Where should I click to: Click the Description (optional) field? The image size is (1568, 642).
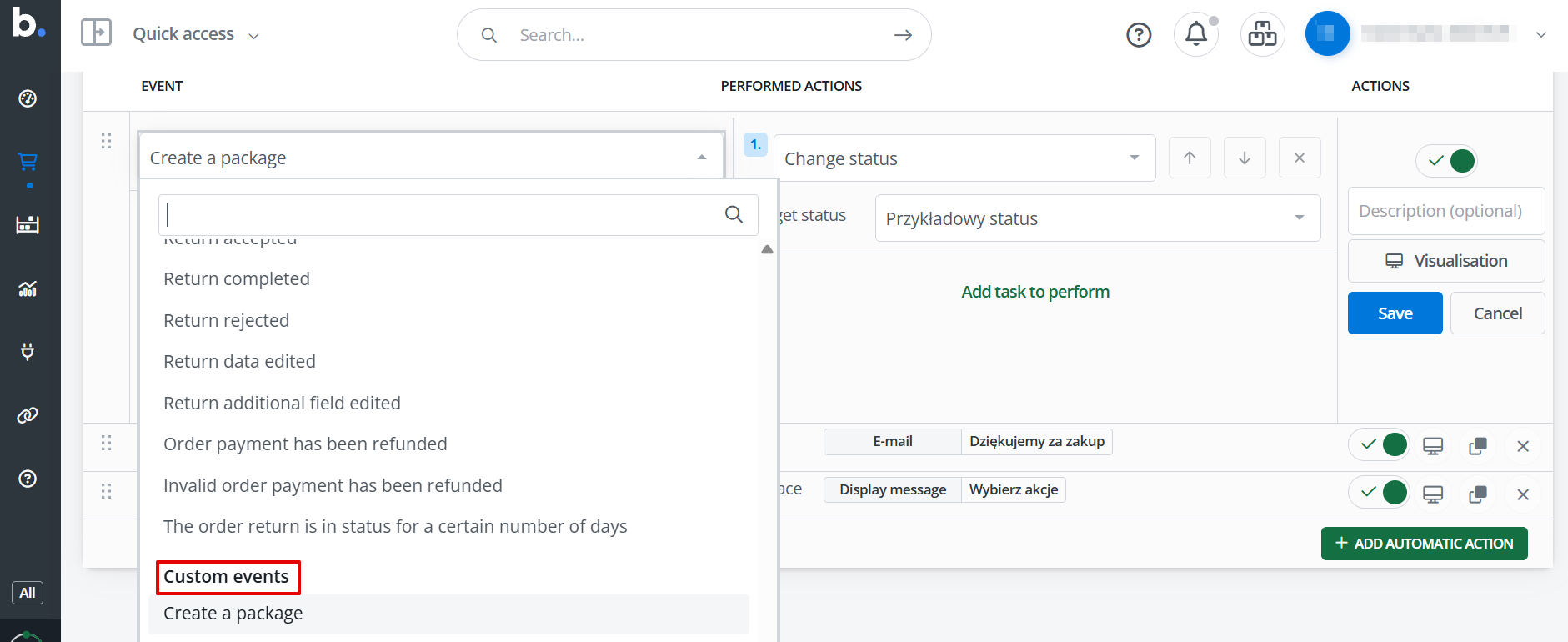click(1445, 211)
